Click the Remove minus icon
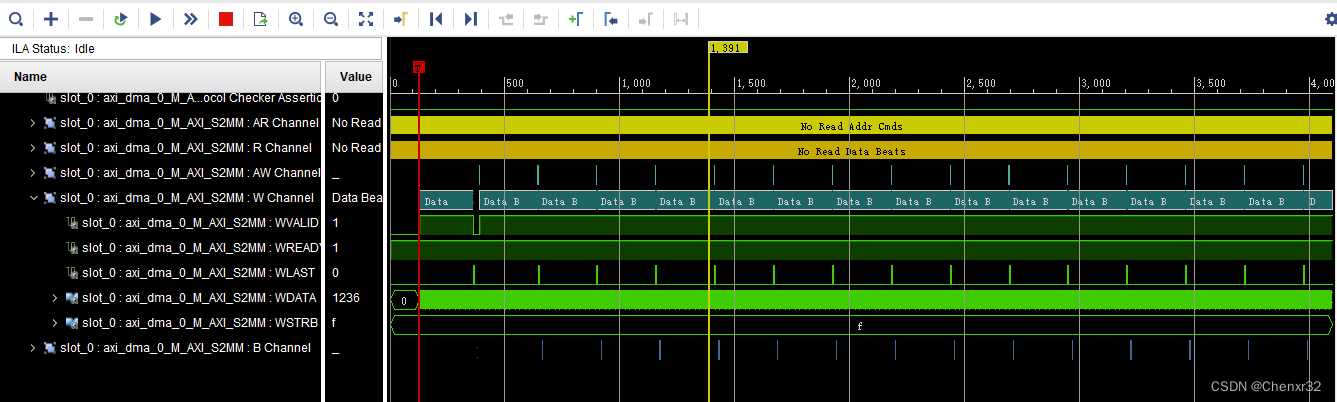 point(86,18)
